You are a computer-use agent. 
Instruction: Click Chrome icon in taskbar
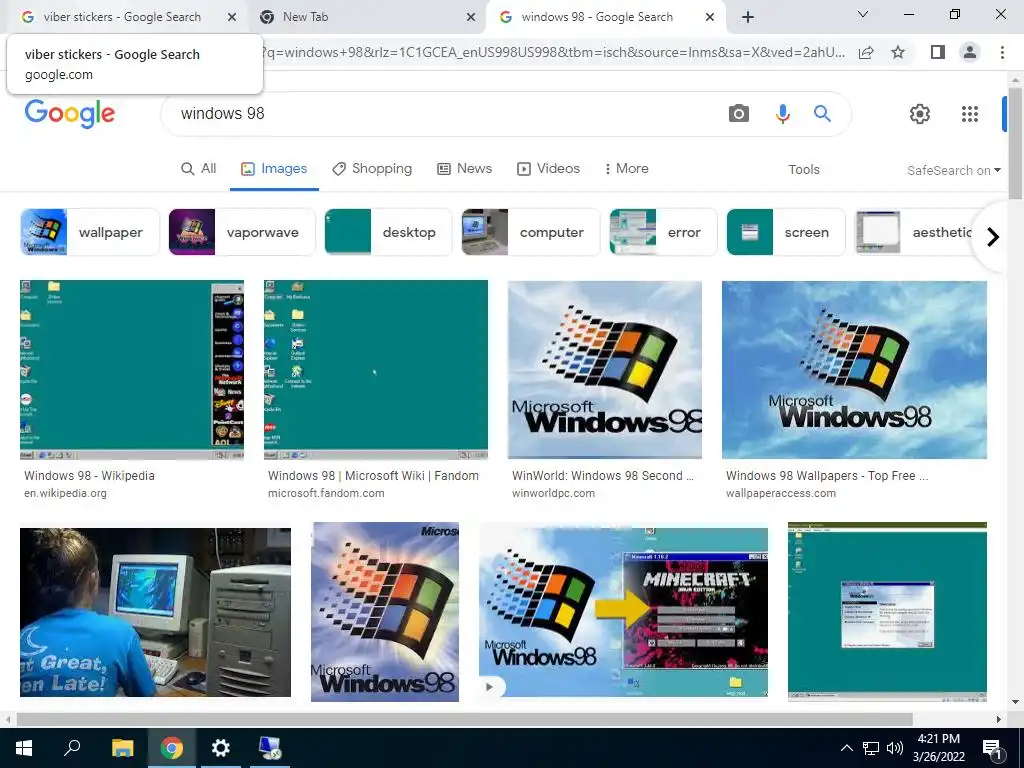point(172,748)
